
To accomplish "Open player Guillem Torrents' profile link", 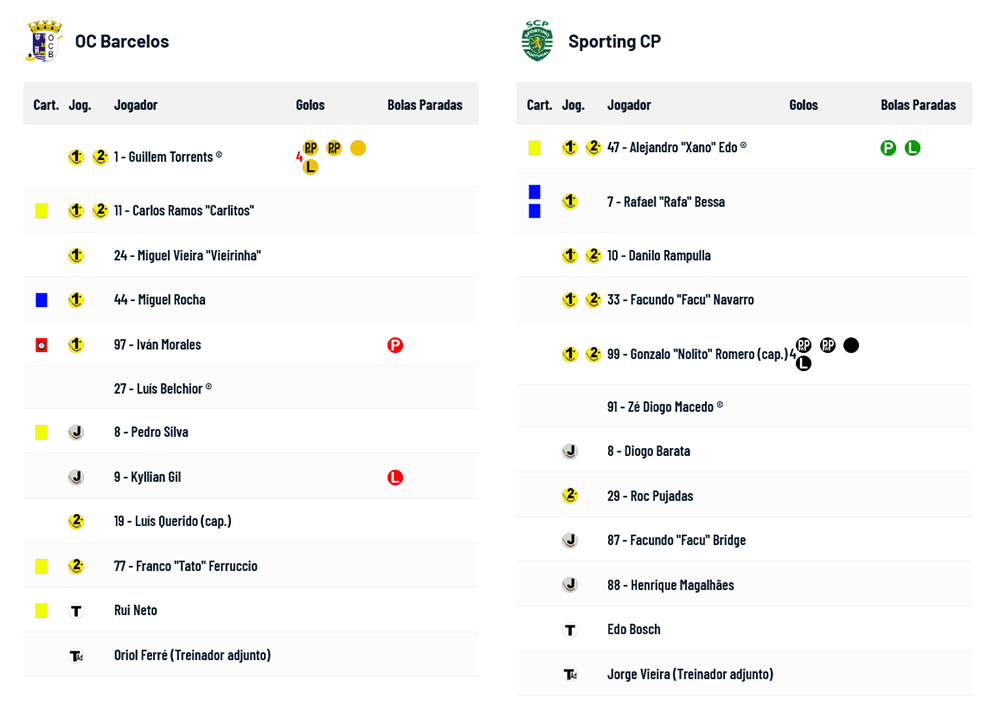I will [x=163, y=157].
